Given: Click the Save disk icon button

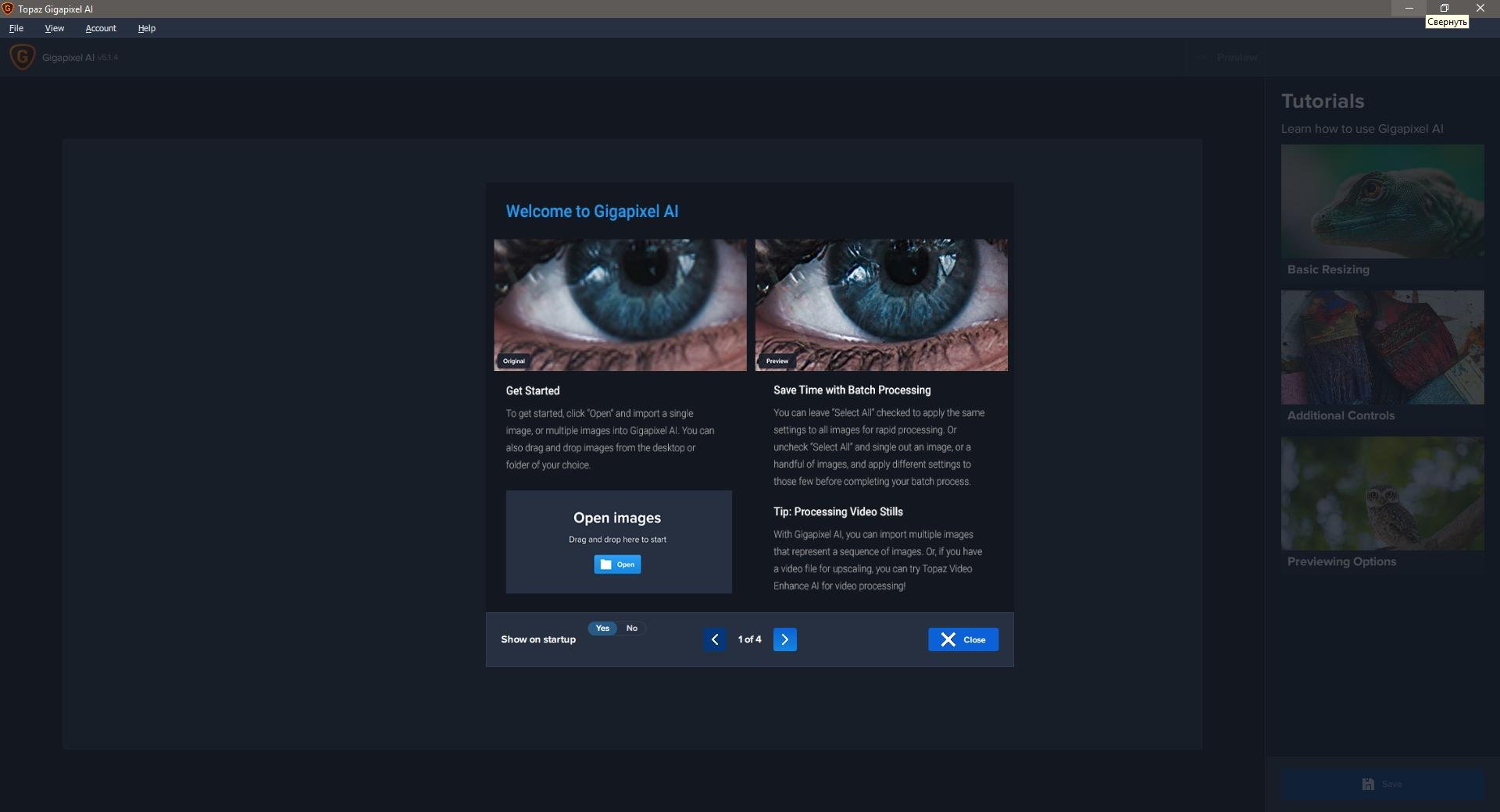Looking at the screenshot, I should click(1381, 784).
